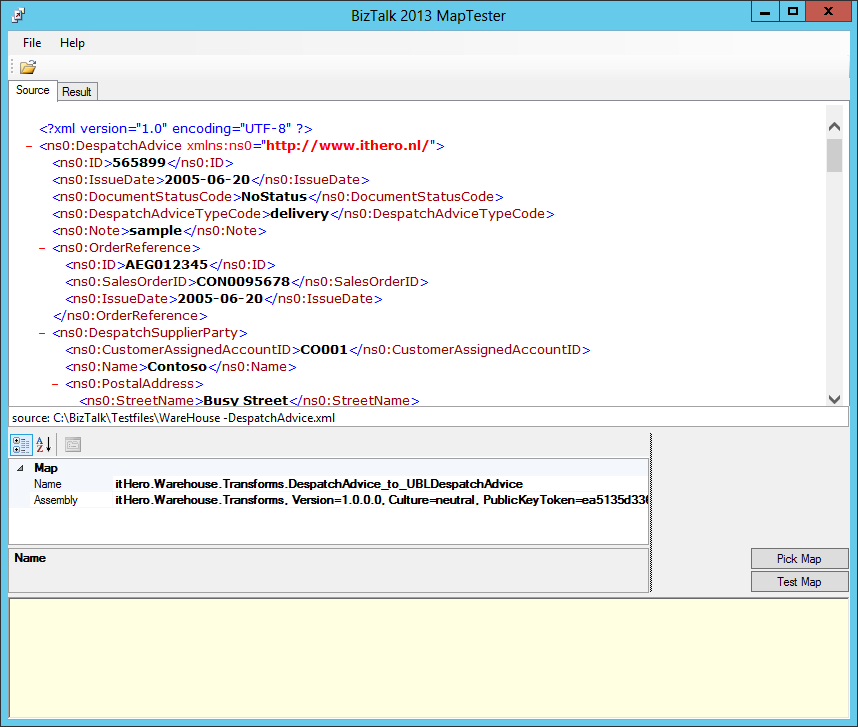The height and width of the screenshot is (727, 858).
Task: Close the MapTester window
Action: pos(828,12)
